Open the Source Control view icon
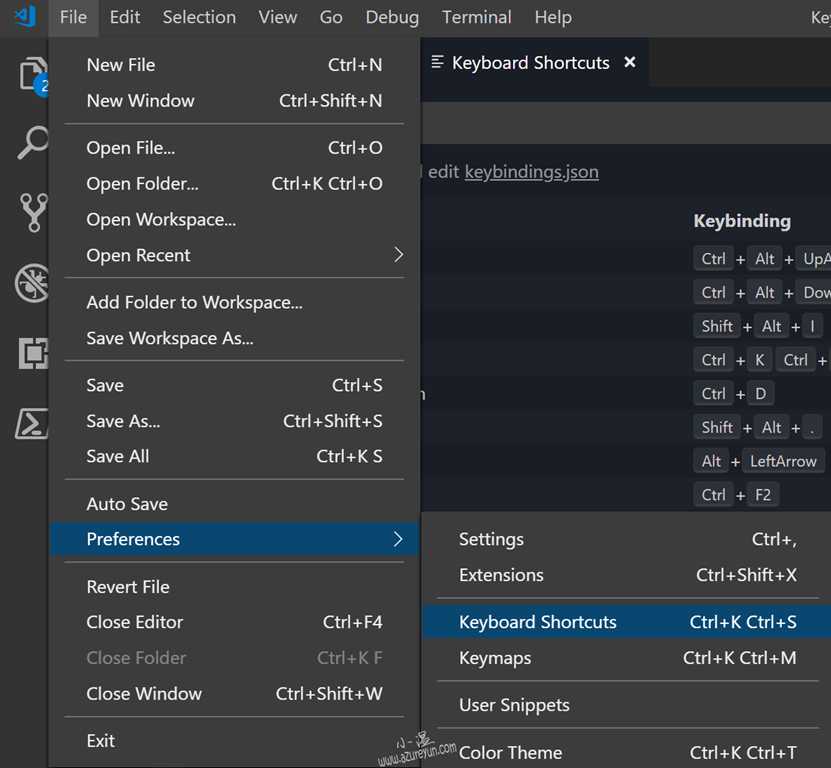Image resolution: width=831 pixels, height=768 pixels. 34,213
